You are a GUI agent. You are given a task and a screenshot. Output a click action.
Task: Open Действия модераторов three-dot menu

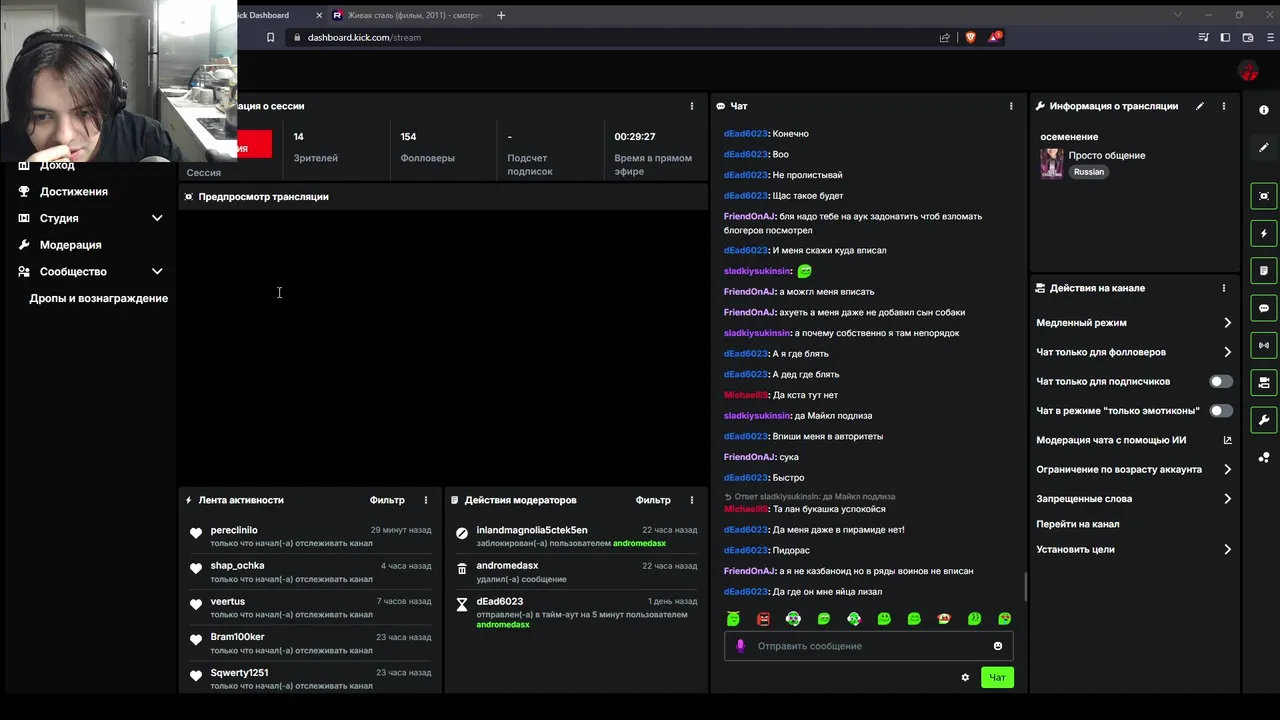(x=691, y=500)
